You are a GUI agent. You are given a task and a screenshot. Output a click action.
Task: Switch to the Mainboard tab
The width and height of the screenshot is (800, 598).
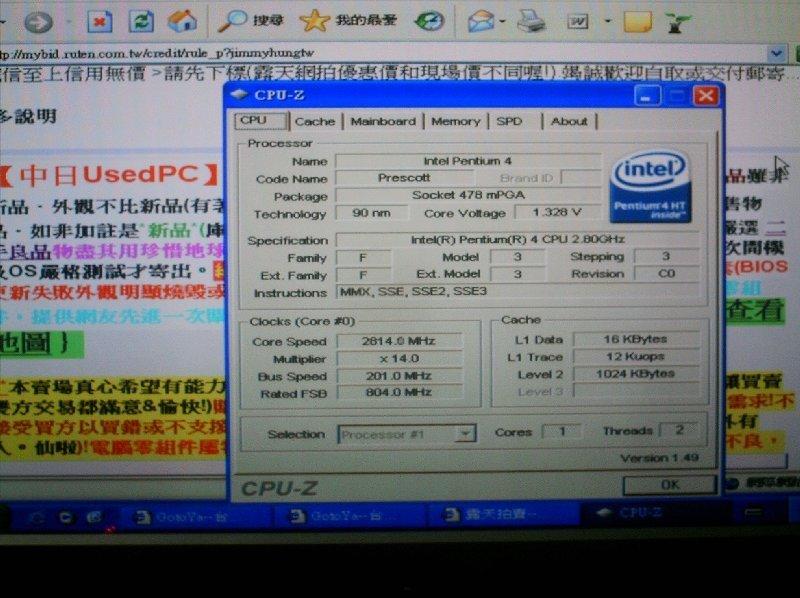pyautogui.click(x=384, y=121)
